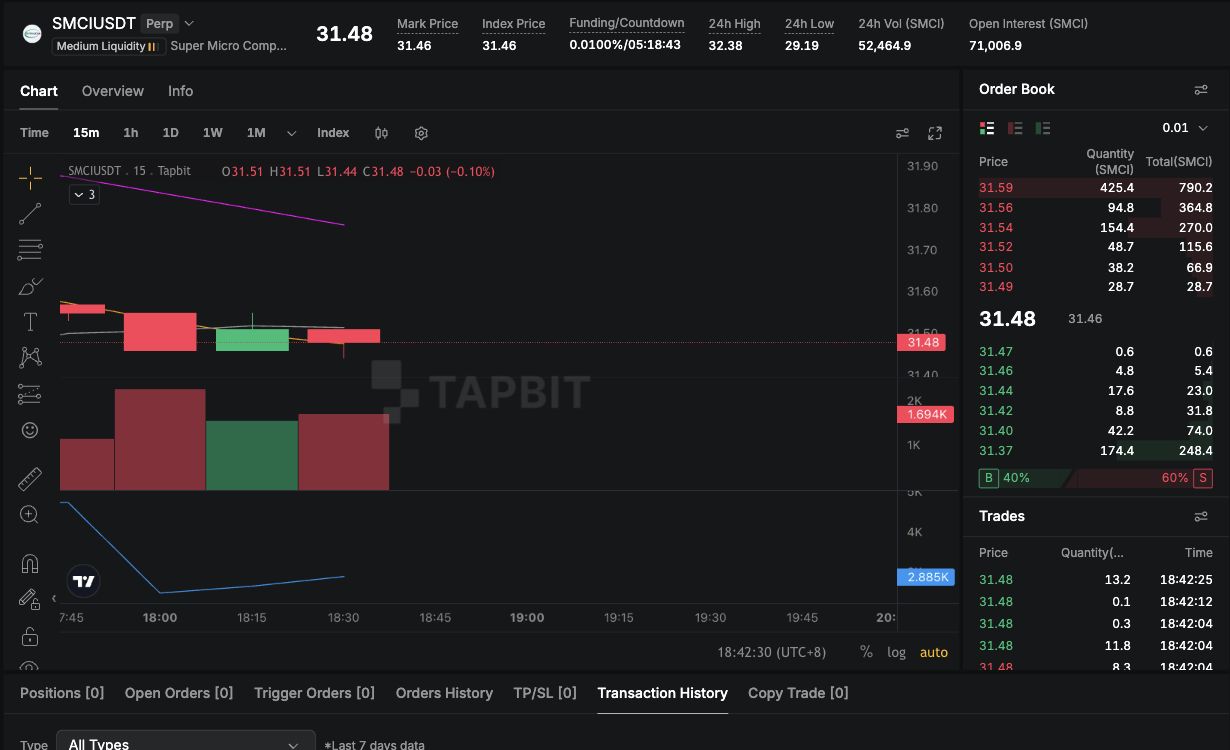Viewport: 1230px width, 750px height.
Task: Click bid price 31.47 in order book
Action: pyautogui.click(x=996, y=352)
